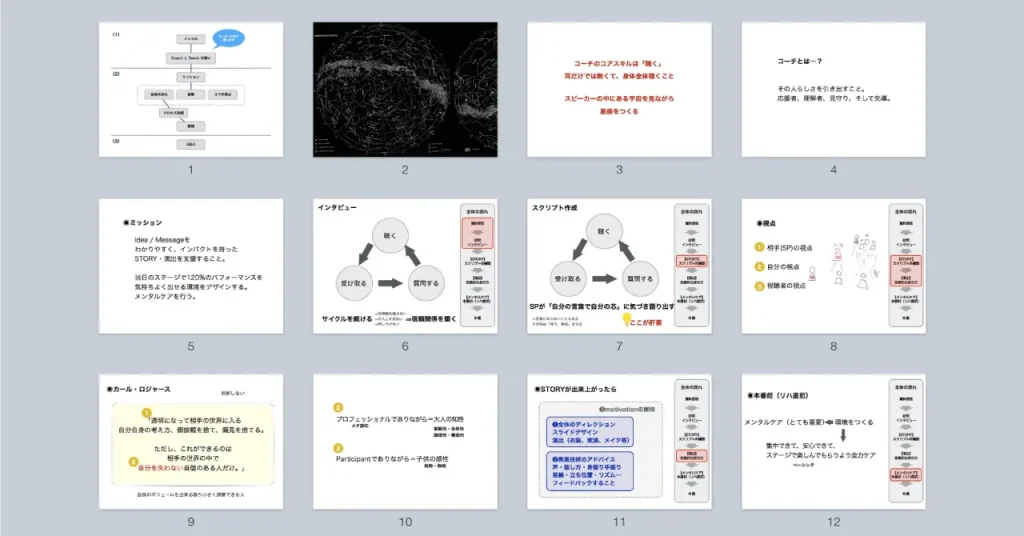Select the flowchart slide 1 thumbnail
Viewport: 1024px width, 536px height.
190,90
